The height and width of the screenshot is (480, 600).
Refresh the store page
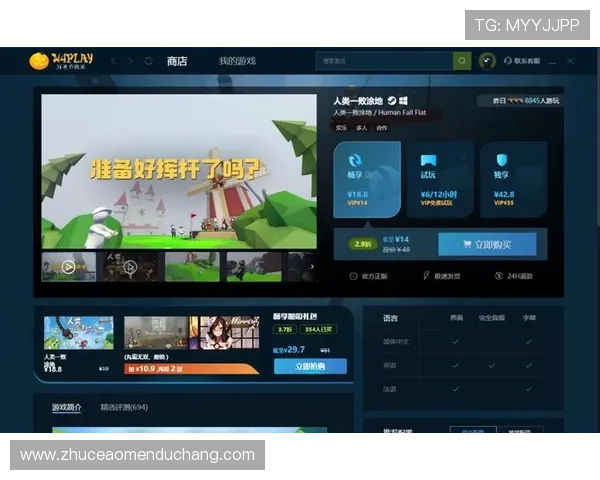(x=149, y=61)
